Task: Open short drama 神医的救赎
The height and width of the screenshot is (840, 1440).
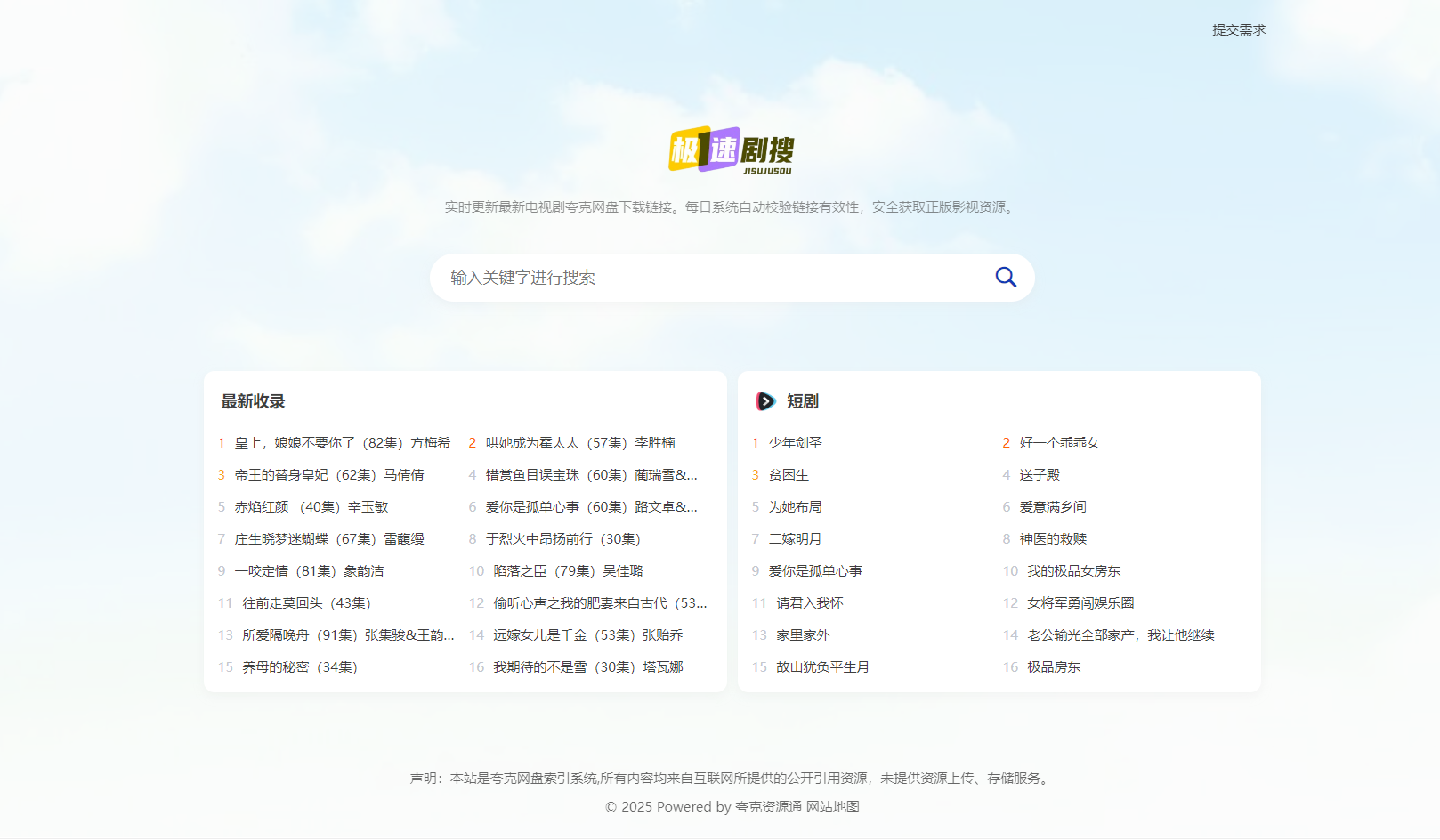Action: [x=1054, y=539]
